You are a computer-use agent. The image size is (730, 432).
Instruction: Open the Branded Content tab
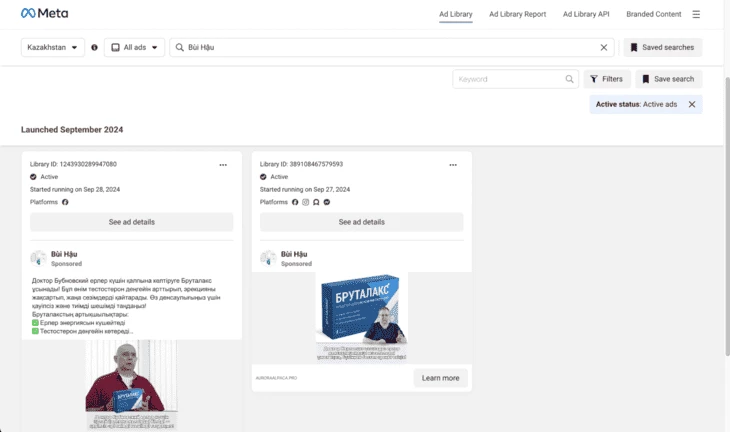[x=654, y=14]
